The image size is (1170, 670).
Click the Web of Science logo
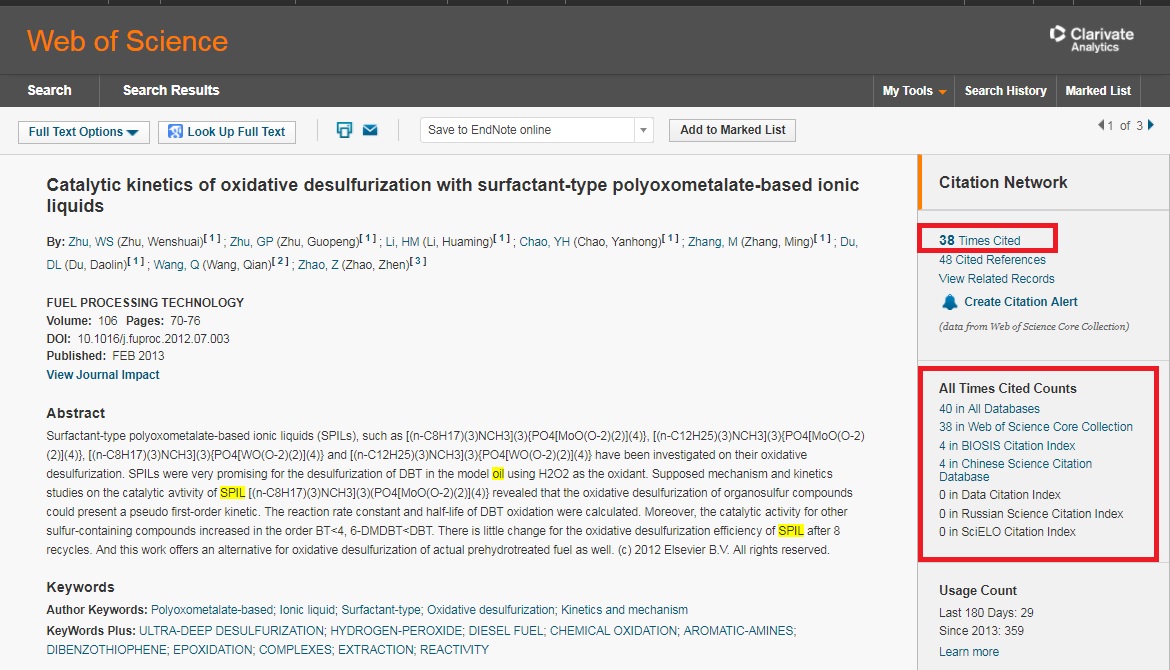(x=127, y=41)
